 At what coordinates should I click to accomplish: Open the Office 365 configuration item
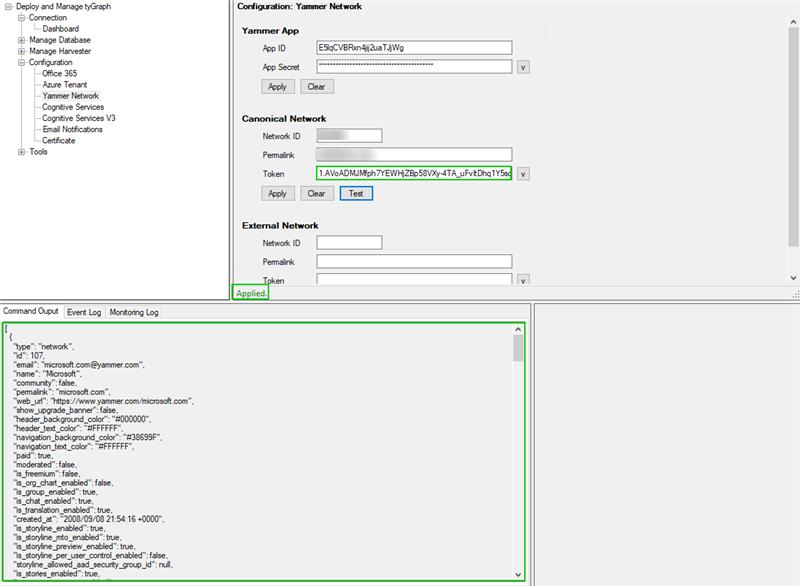coord(59,74)
